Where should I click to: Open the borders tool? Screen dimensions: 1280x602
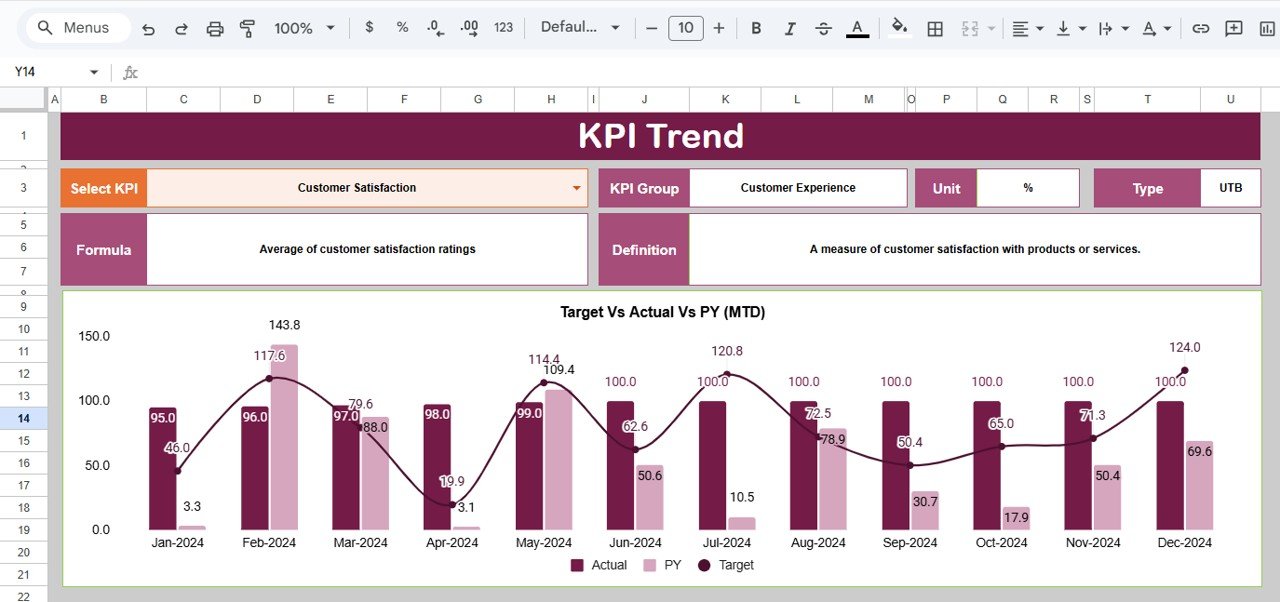coord(934,28)
